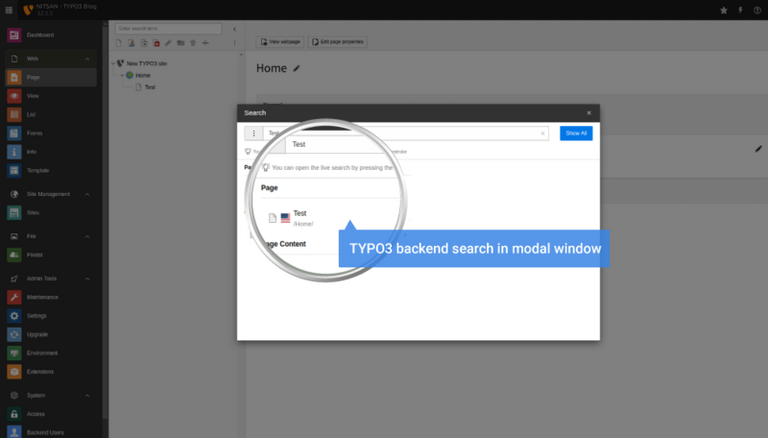Open the Settings module
This screenshot has height=438, width=768.
click(x=50, y=316)
